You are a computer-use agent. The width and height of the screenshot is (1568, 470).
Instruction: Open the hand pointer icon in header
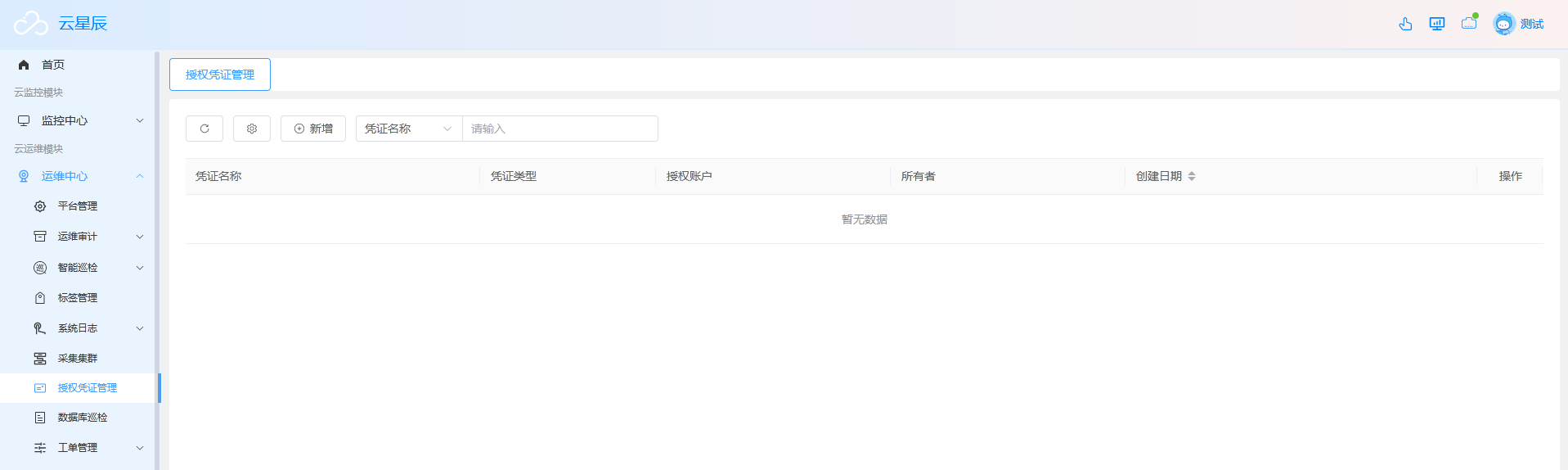point(1405,24)
